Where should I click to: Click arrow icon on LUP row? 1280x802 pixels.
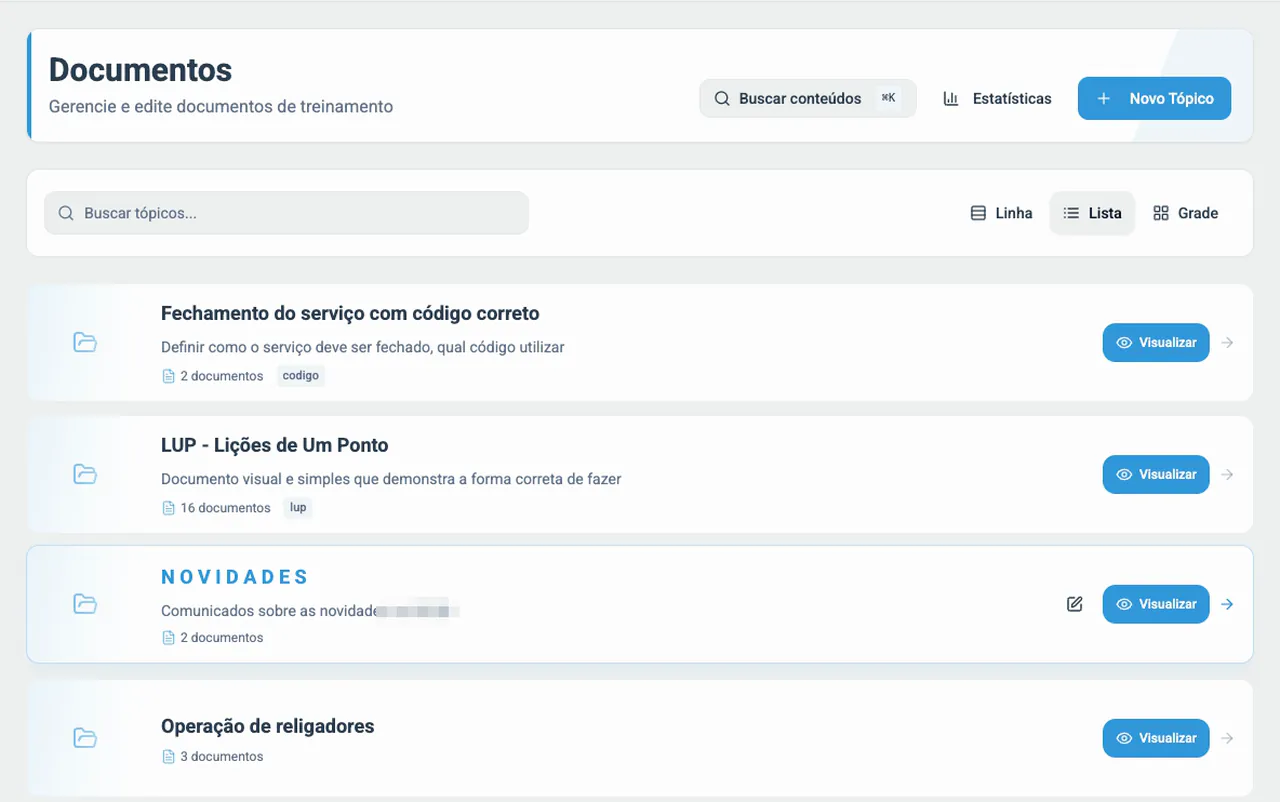click(x=1227, y=474)
